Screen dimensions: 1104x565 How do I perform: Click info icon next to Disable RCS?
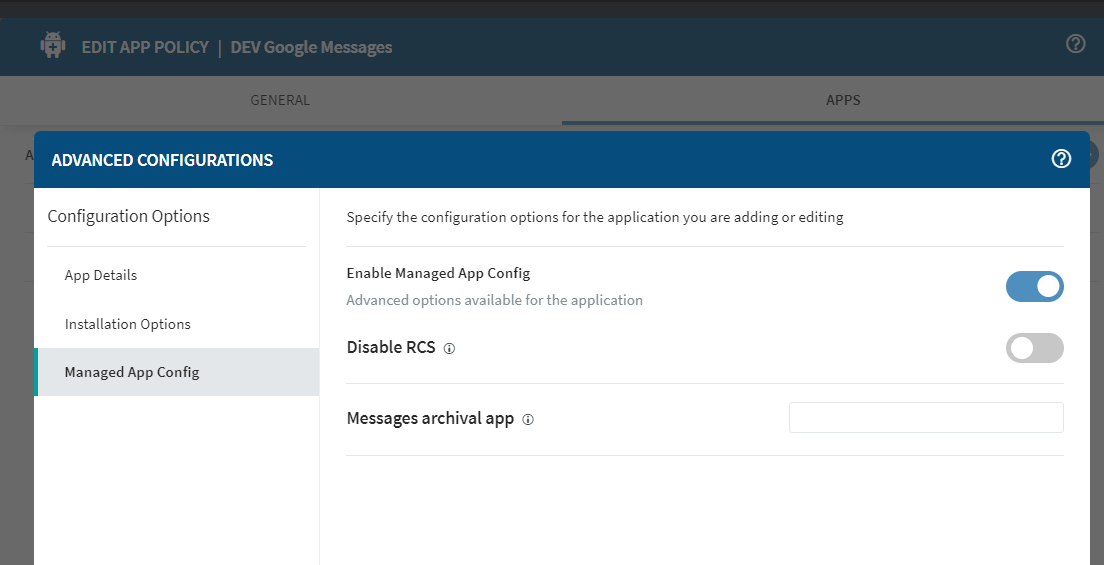pos(449,349)
